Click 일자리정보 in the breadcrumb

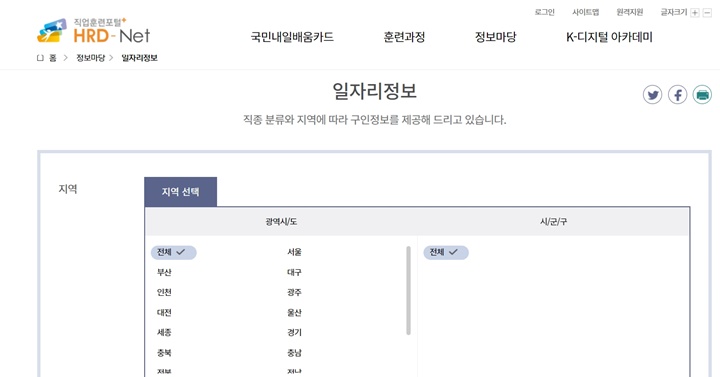(x=140, y=58)
